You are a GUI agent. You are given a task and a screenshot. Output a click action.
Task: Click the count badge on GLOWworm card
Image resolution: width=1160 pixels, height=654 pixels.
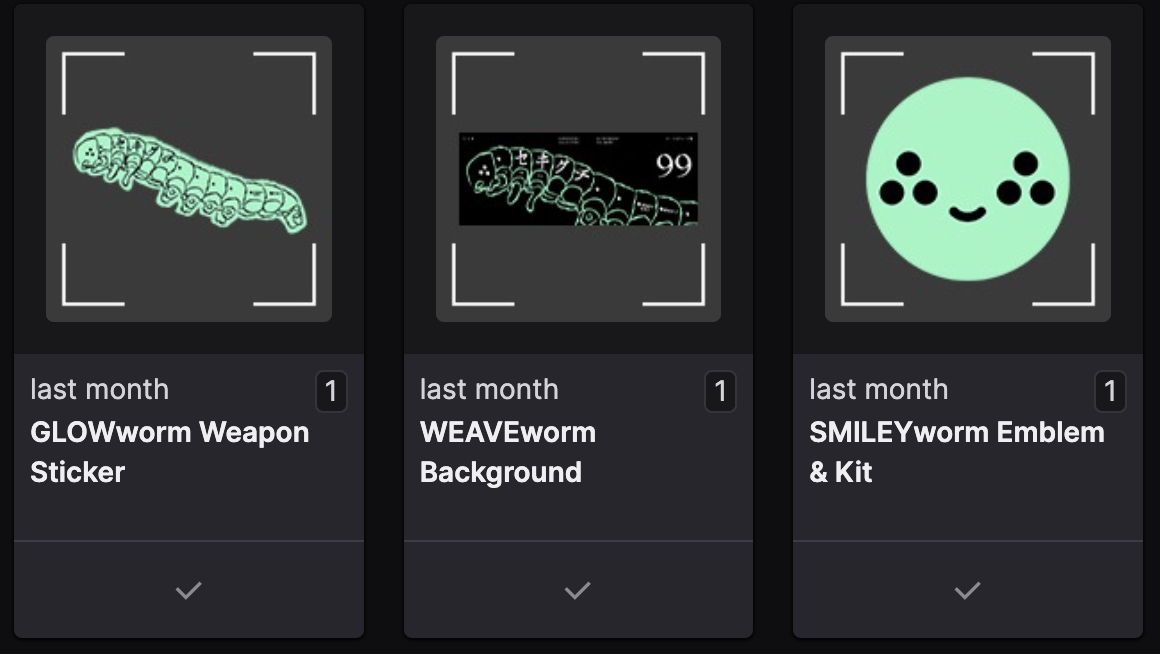click(x=331, y=392)
